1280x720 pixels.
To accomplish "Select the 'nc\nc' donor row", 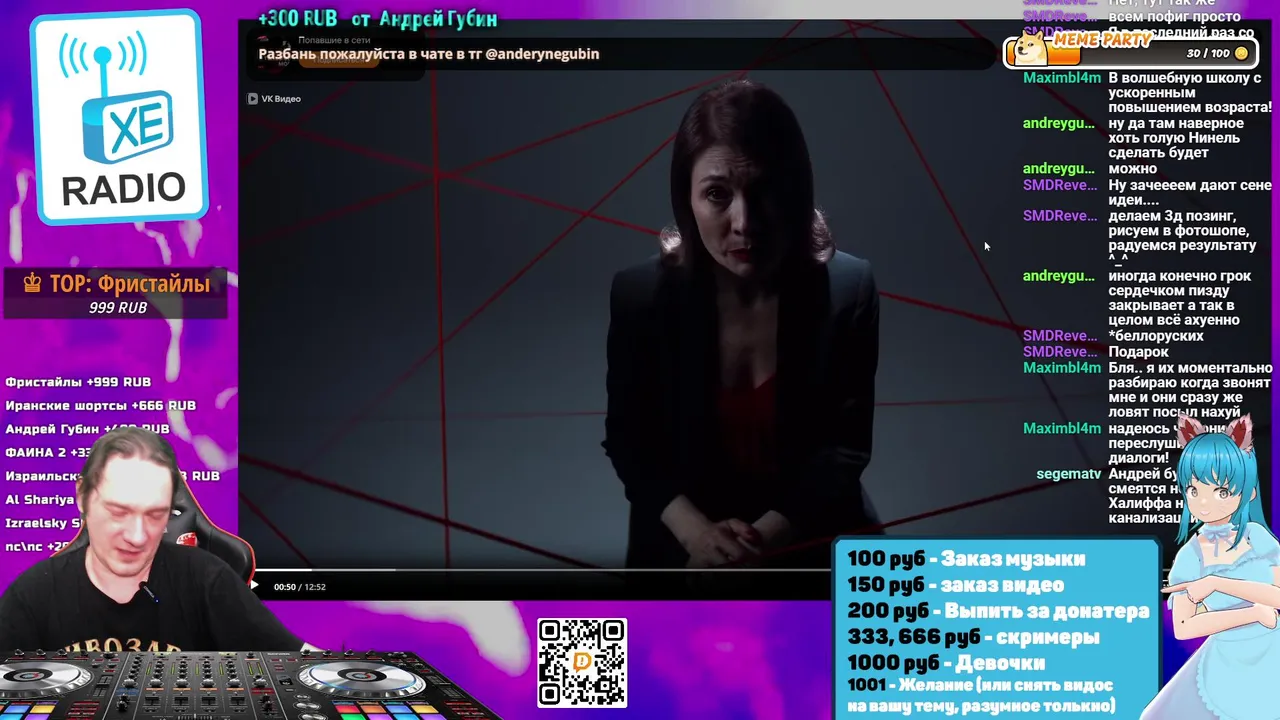I will pyautogui.click(x=38, y=546).
